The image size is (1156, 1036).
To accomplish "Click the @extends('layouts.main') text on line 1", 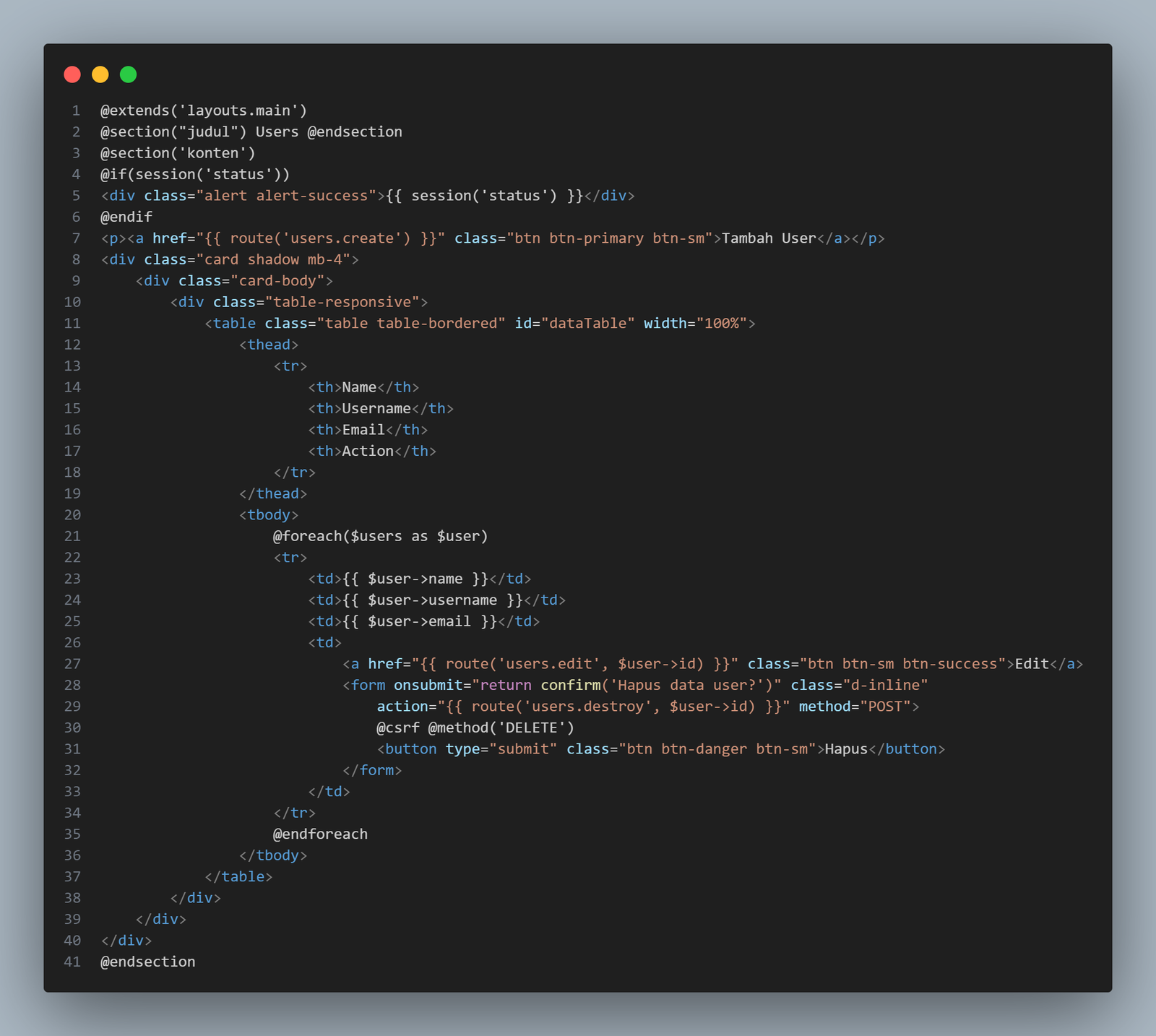I will pyautogui.click(x=204, y=111).
